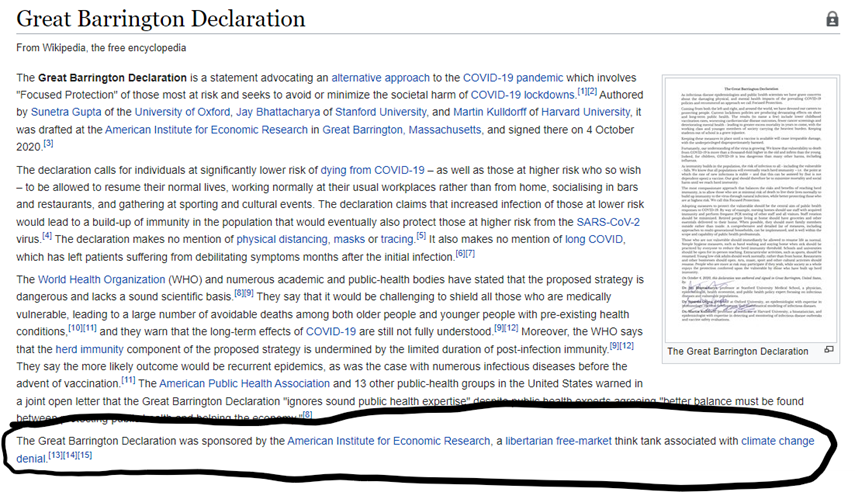
Task: Follow the 'dying from COVID-19' link
Action: click(x=372, y=170)
